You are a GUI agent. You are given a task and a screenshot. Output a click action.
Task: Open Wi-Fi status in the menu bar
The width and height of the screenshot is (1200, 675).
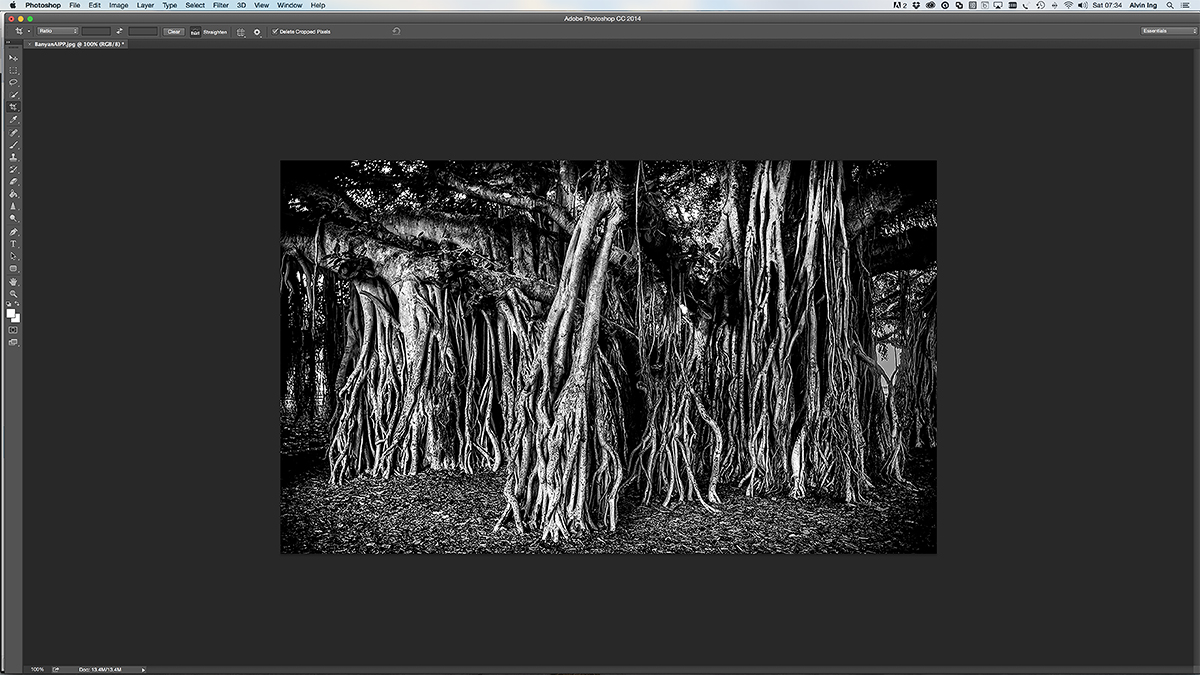coord(1068,5)
